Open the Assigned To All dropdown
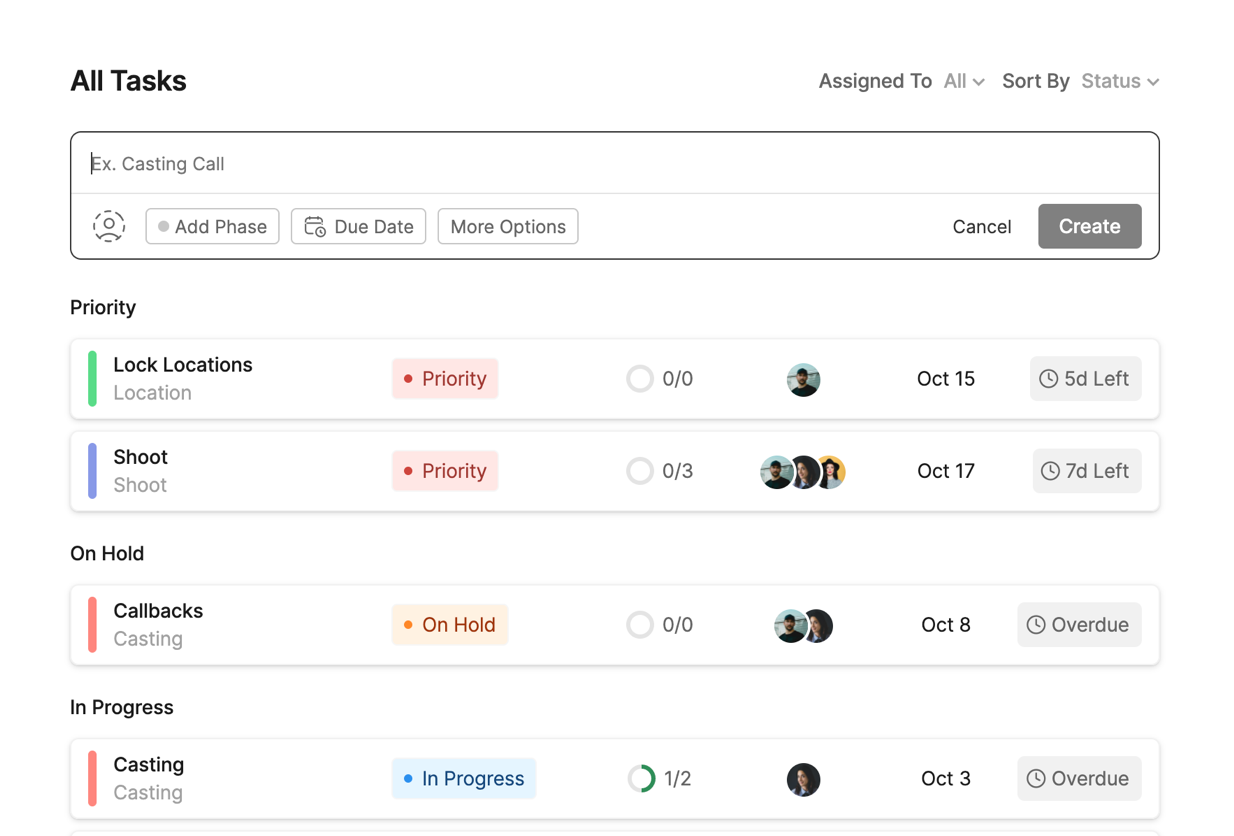Image resolution: width=1234 pixels, height=836 pixels. tap(964, 81)
